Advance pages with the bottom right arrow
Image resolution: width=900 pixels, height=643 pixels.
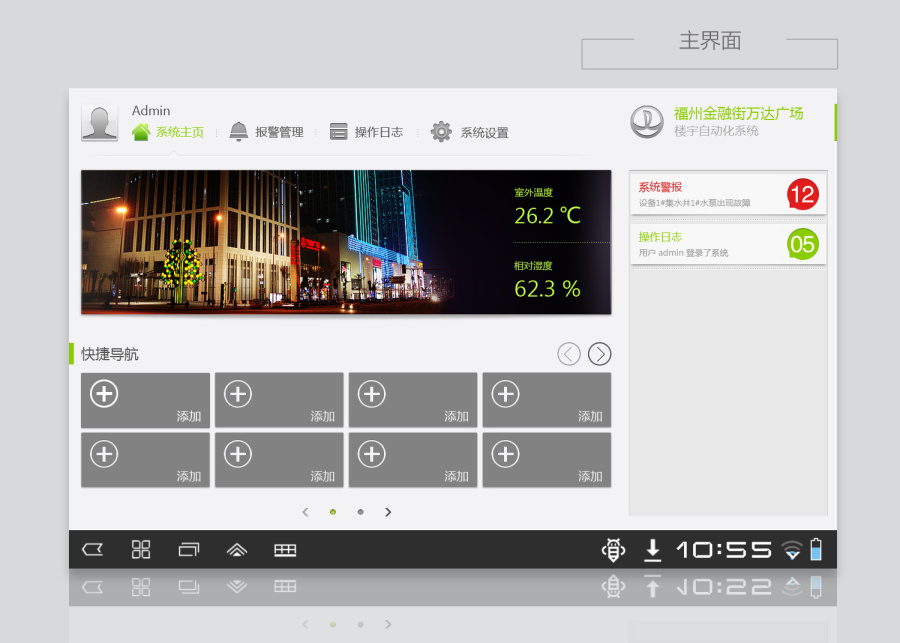[388, 511]
